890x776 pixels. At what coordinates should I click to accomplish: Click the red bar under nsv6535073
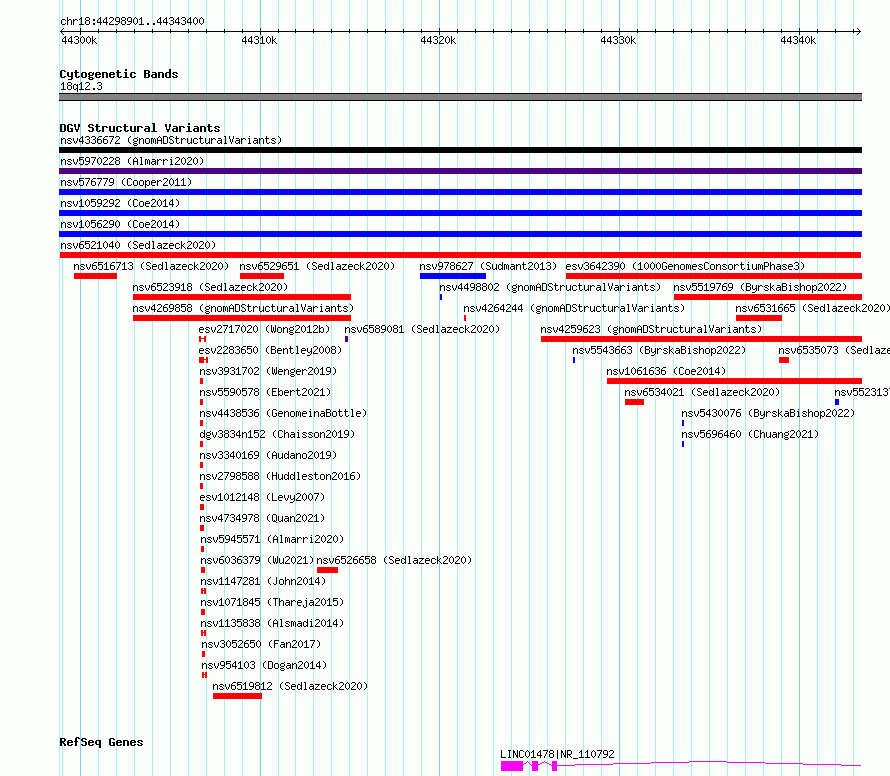(x=784, y=360)
